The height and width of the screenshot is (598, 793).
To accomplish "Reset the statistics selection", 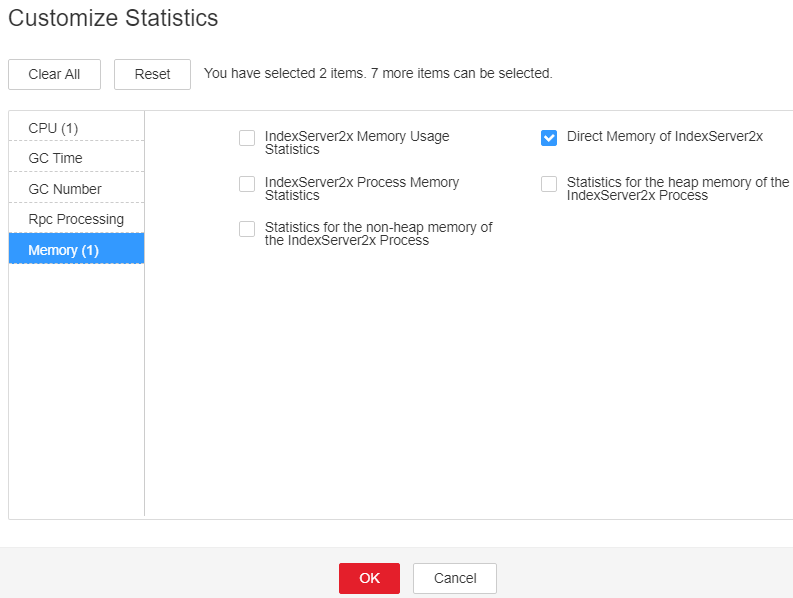I will pyautogui.click(x=152, y=74).
